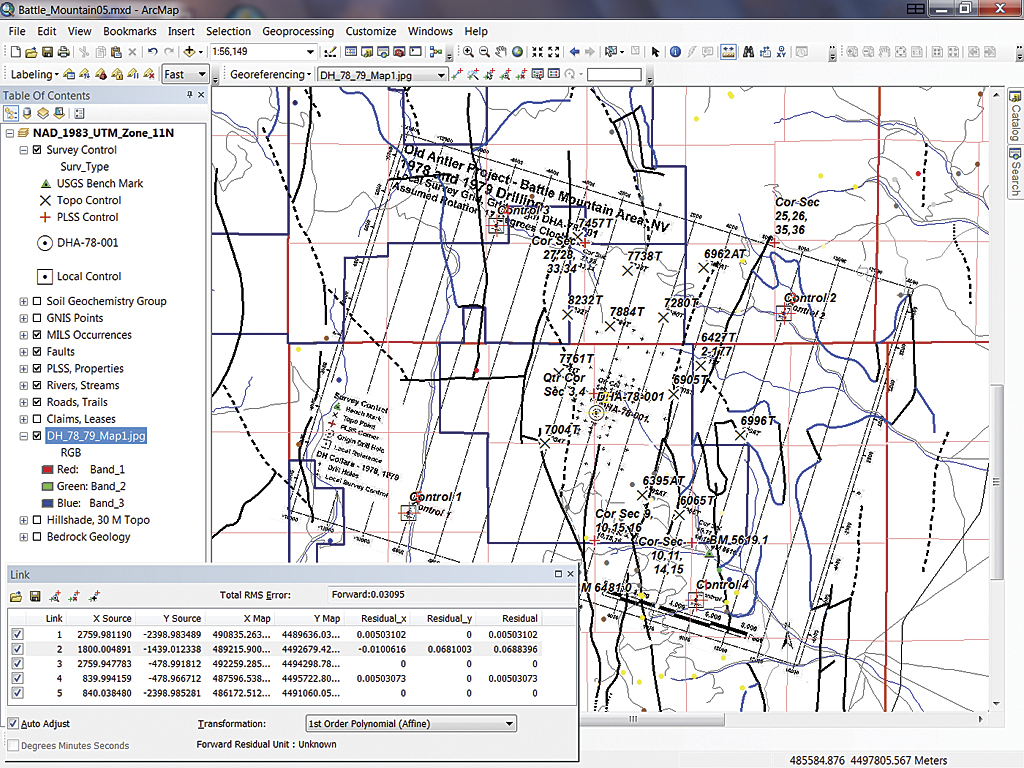Image resolution: width=1024 pixels, height=768 pixels.
Task: Open the Editor toolbar icon
Action: point(331,52)
